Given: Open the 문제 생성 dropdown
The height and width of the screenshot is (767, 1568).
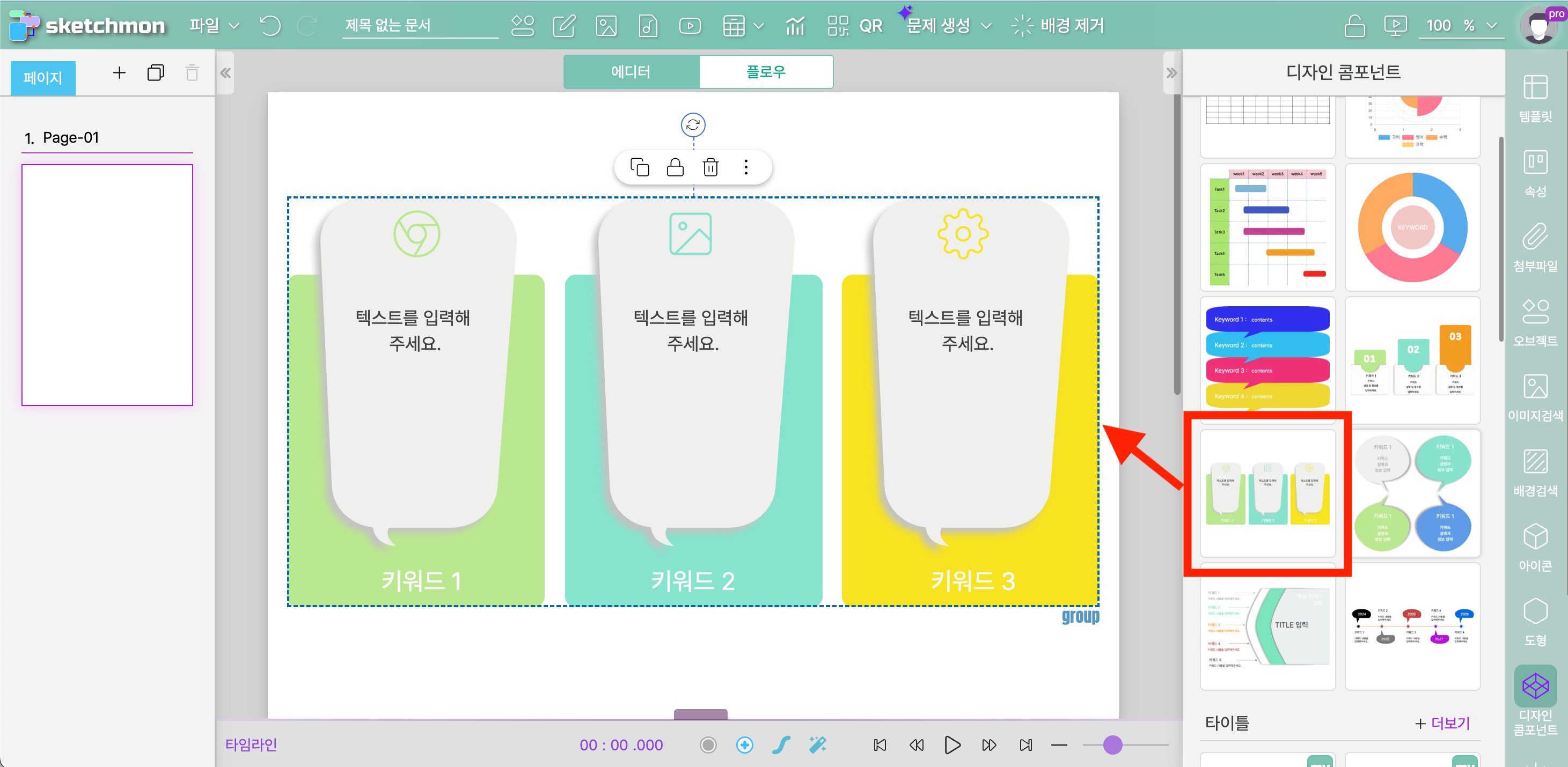Looking at the screenshot, I should pos(948,26).
